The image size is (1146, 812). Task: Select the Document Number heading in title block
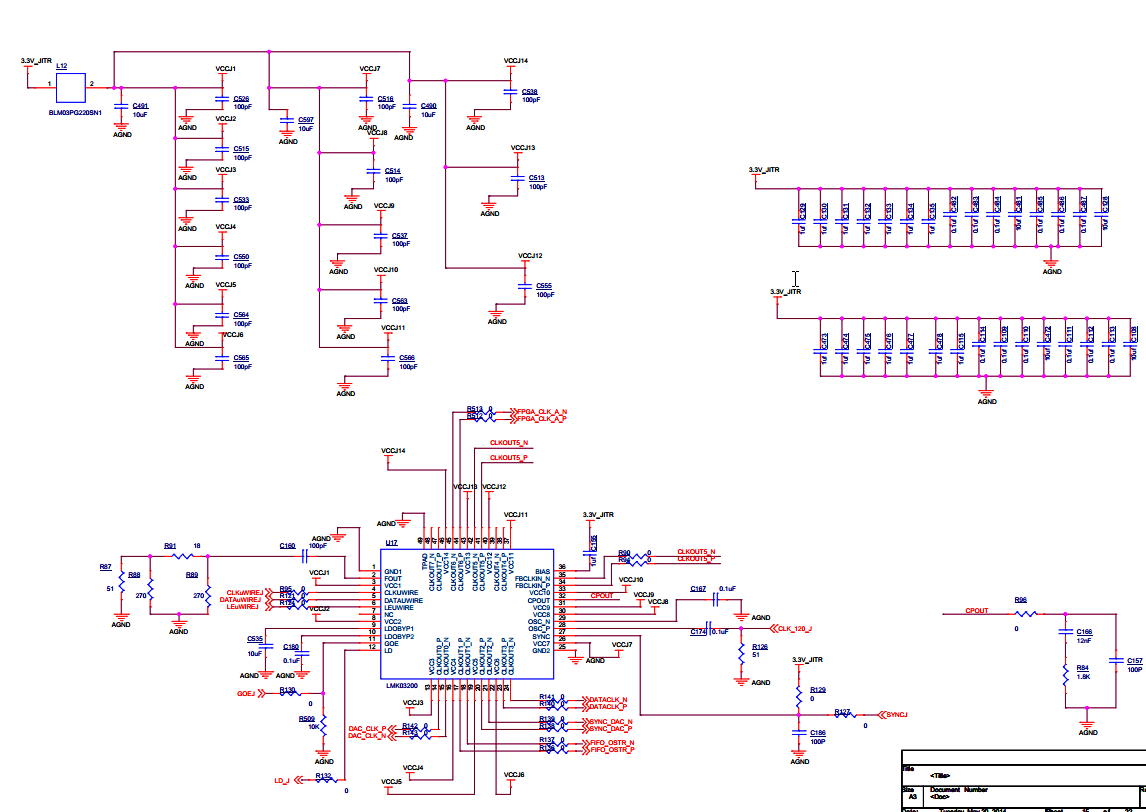pyautogui.click(x=959, y=789)
